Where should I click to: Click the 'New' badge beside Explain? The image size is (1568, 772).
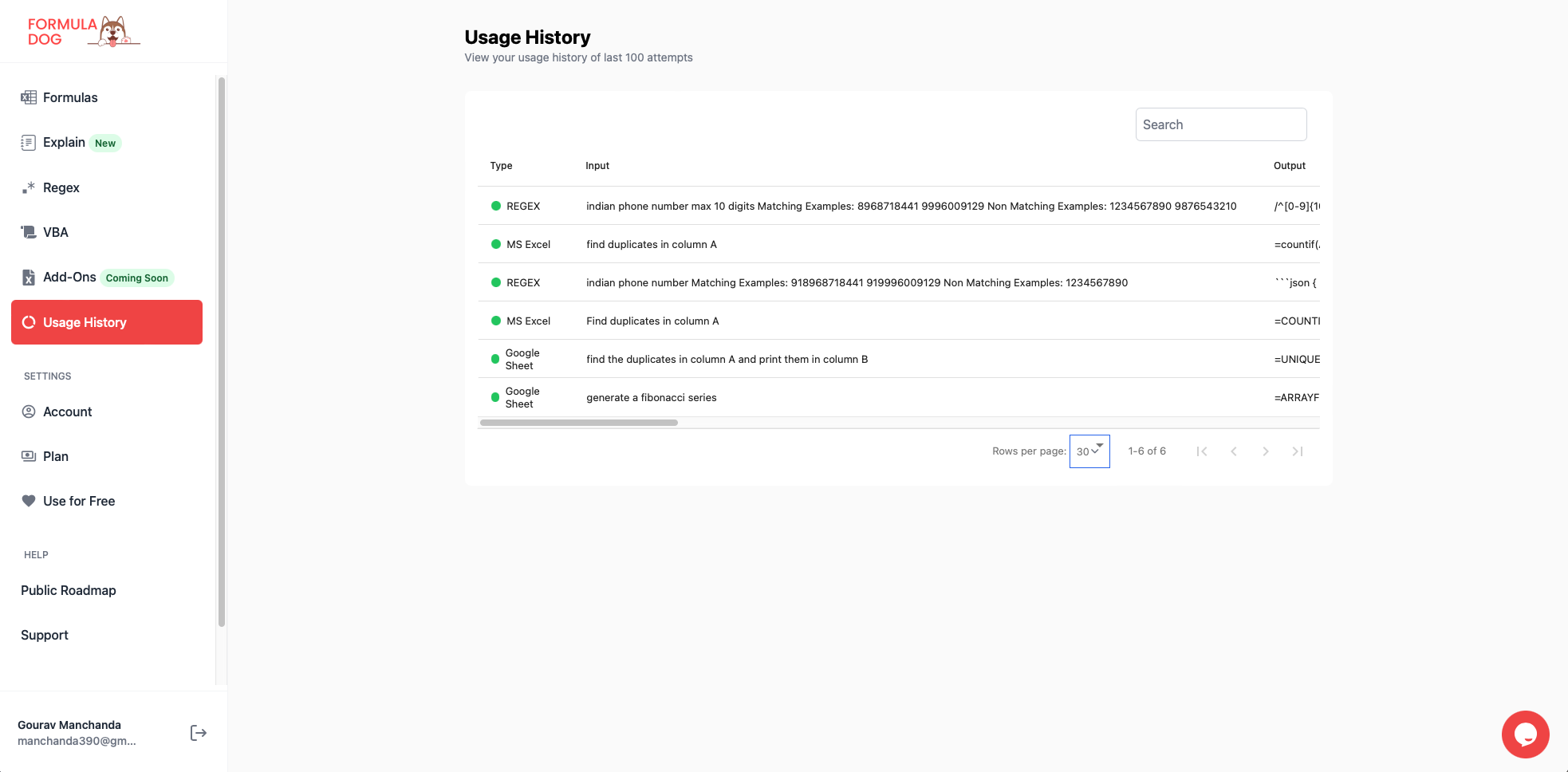click(x=105, y=144)
